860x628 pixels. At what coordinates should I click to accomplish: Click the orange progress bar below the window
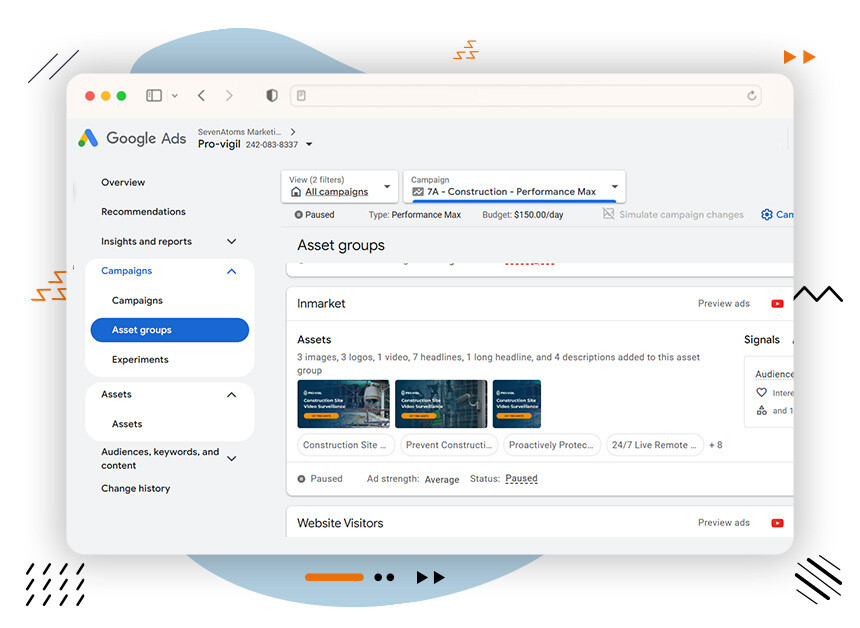[x=334, y=577]
